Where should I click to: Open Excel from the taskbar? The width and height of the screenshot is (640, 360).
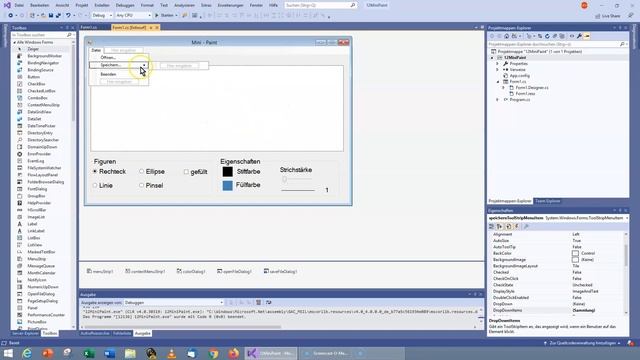pos(89,353)
